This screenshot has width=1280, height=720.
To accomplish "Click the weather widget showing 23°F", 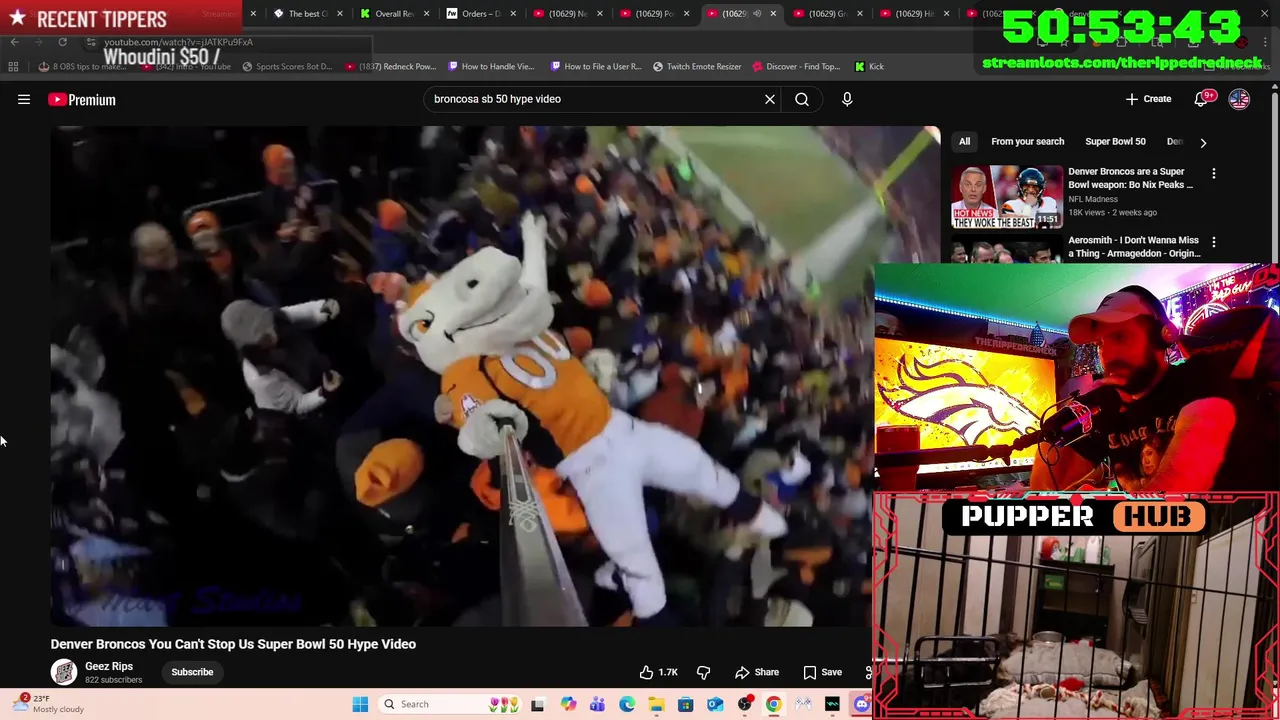I will [50, 704].
